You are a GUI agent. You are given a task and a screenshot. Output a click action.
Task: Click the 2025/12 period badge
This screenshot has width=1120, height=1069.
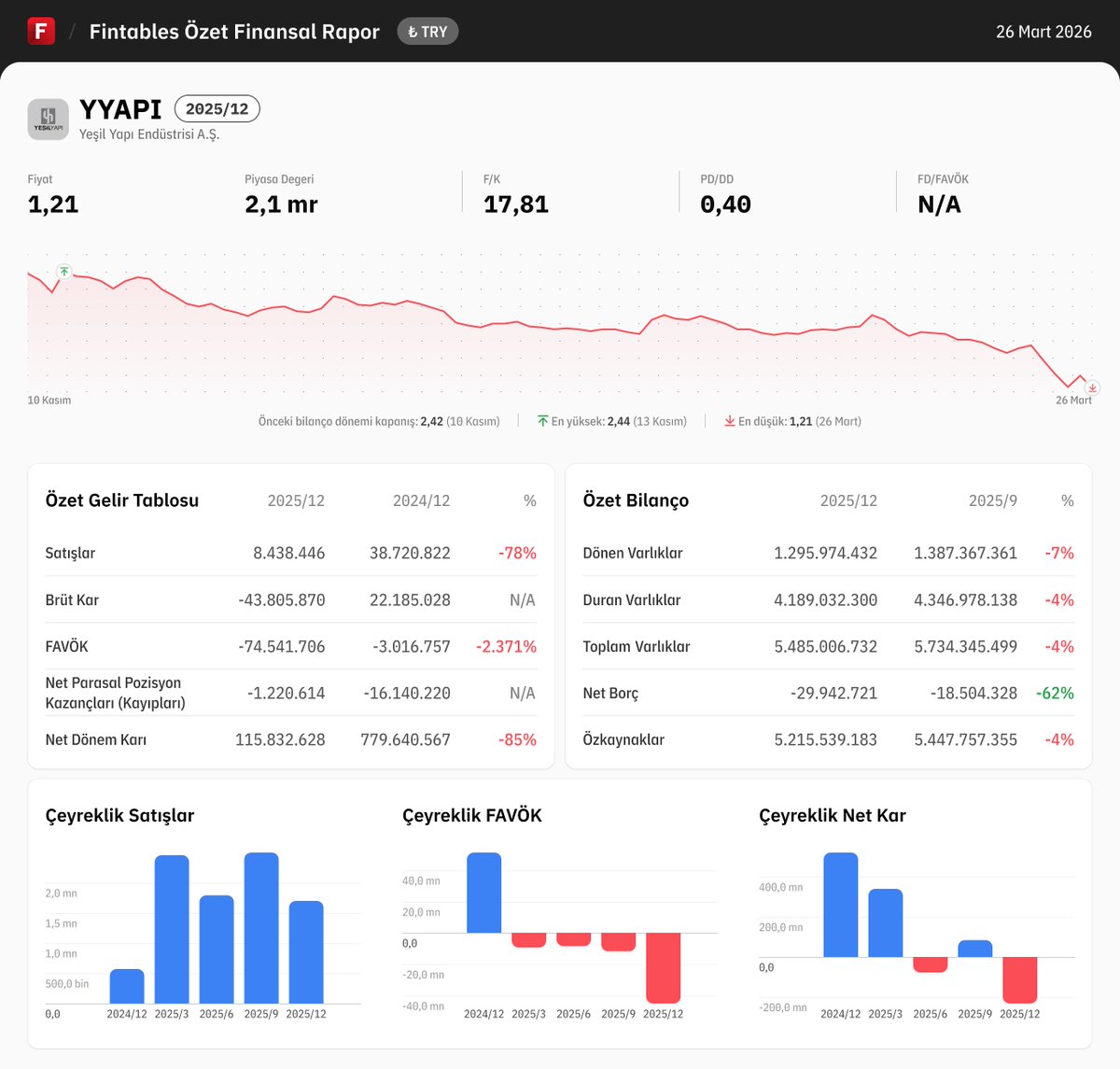pyautogui.click(x=217, y=109)
